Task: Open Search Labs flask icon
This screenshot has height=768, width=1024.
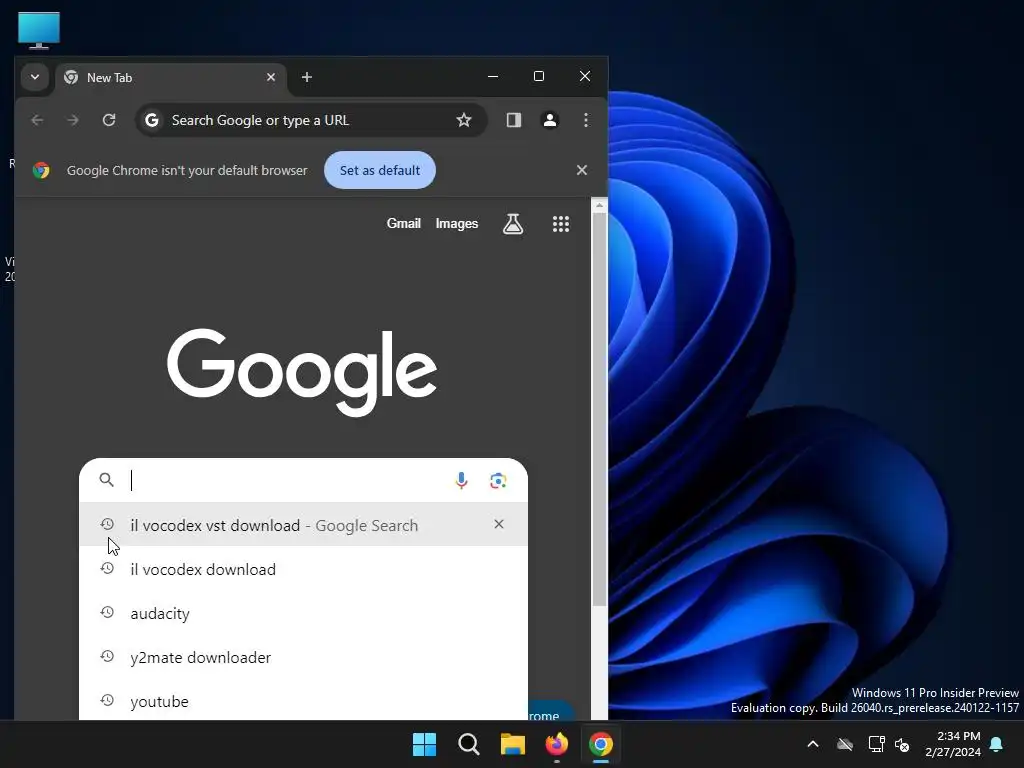Action: click(513, 224)
